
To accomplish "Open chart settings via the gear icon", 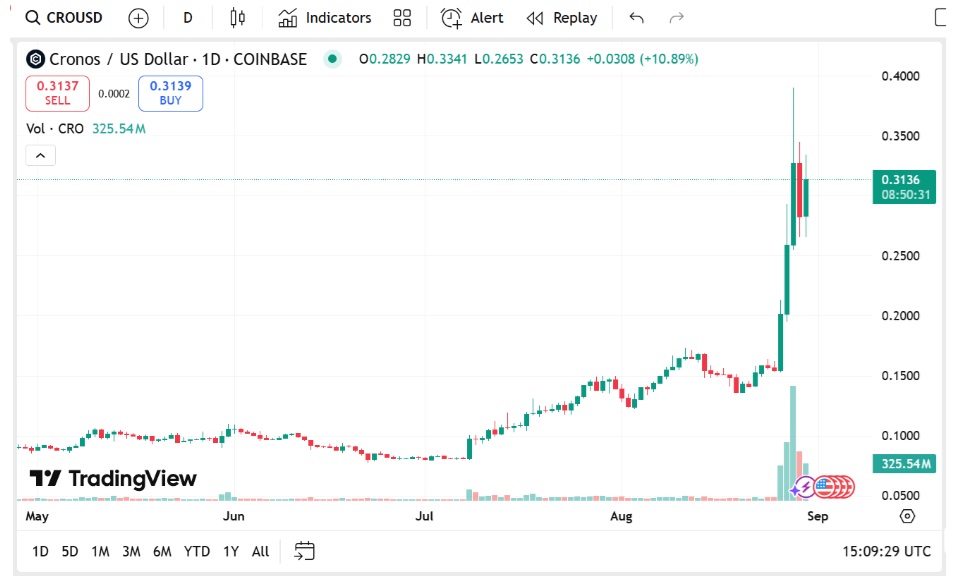I will click(x=906, y=515).
